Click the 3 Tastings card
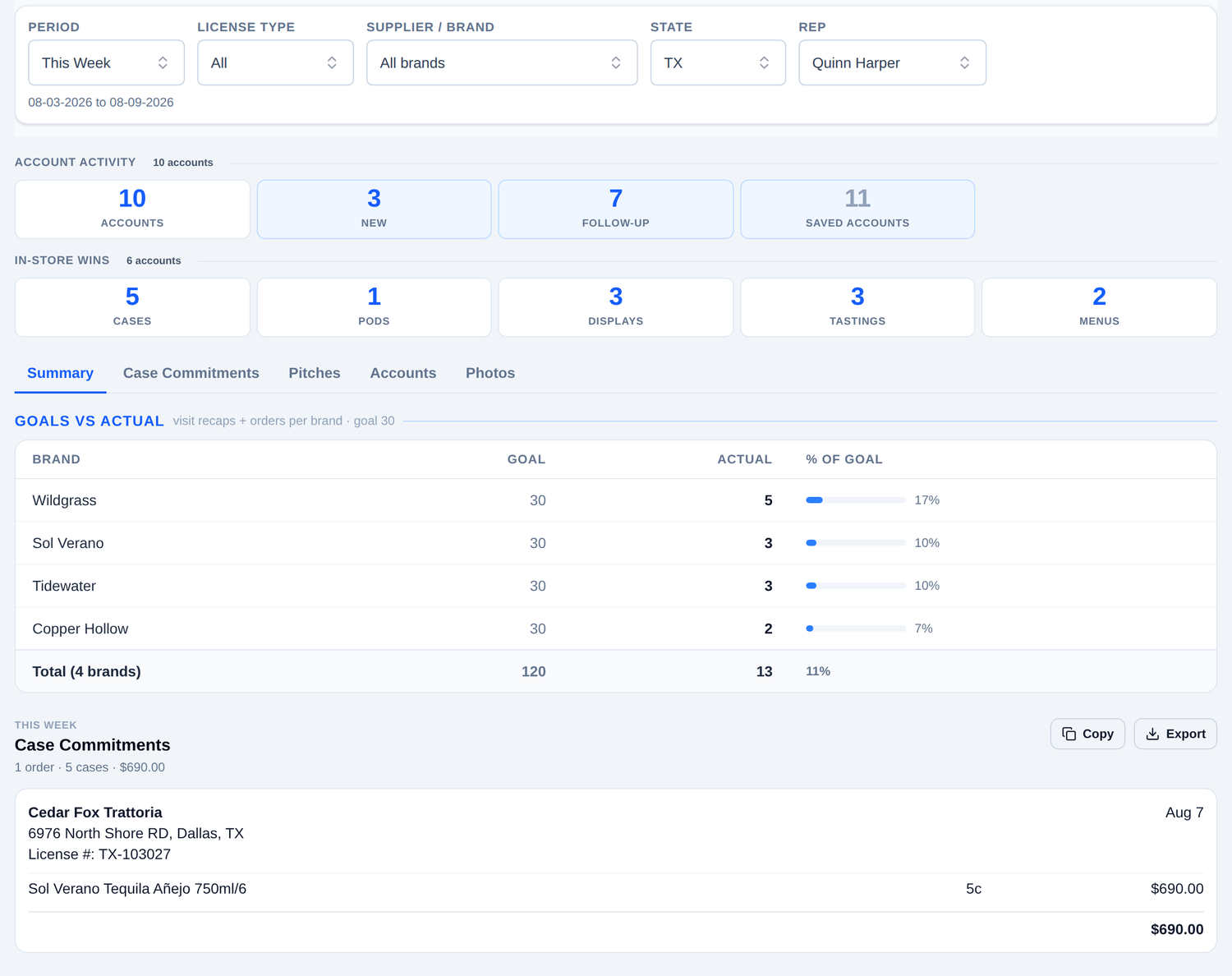 [x=857, y=307]
